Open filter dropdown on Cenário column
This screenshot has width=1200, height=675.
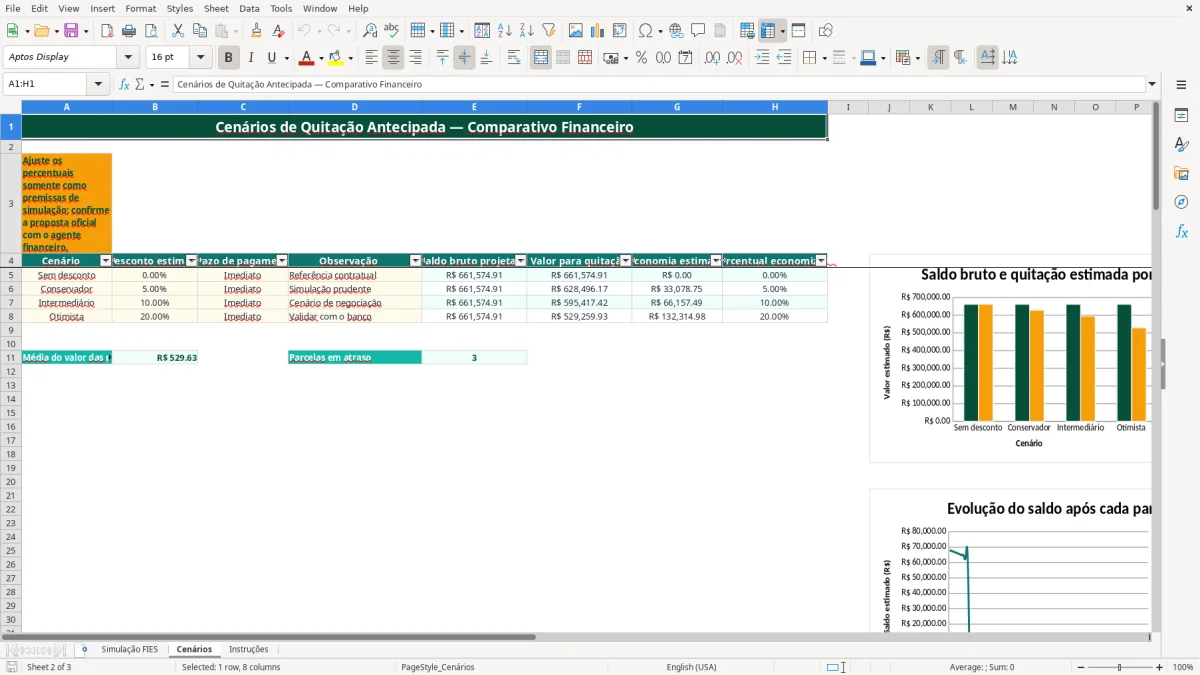[106, 261]
